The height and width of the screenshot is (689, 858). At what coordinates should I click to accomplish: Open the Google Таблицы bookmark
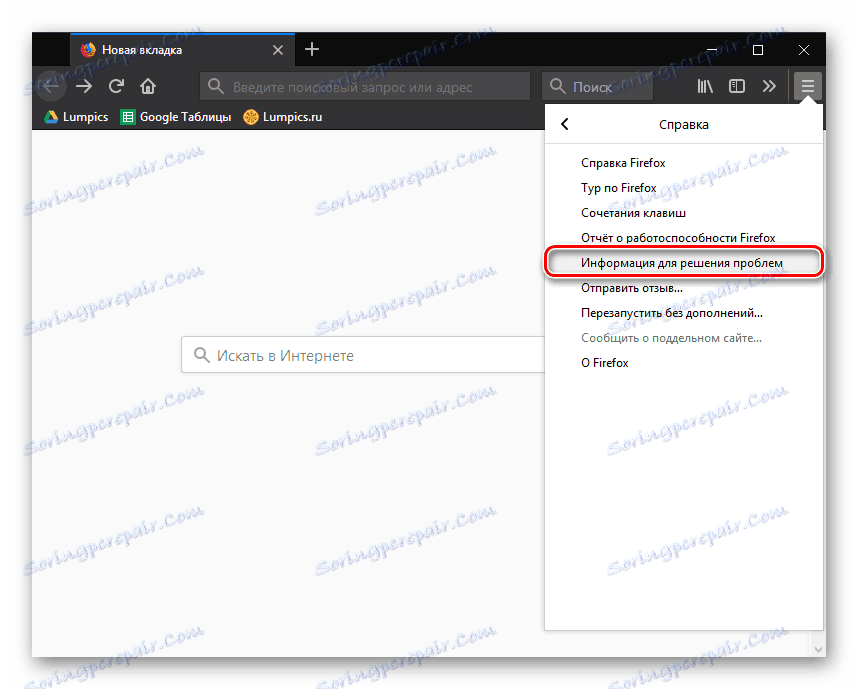(x=176, y=117)
